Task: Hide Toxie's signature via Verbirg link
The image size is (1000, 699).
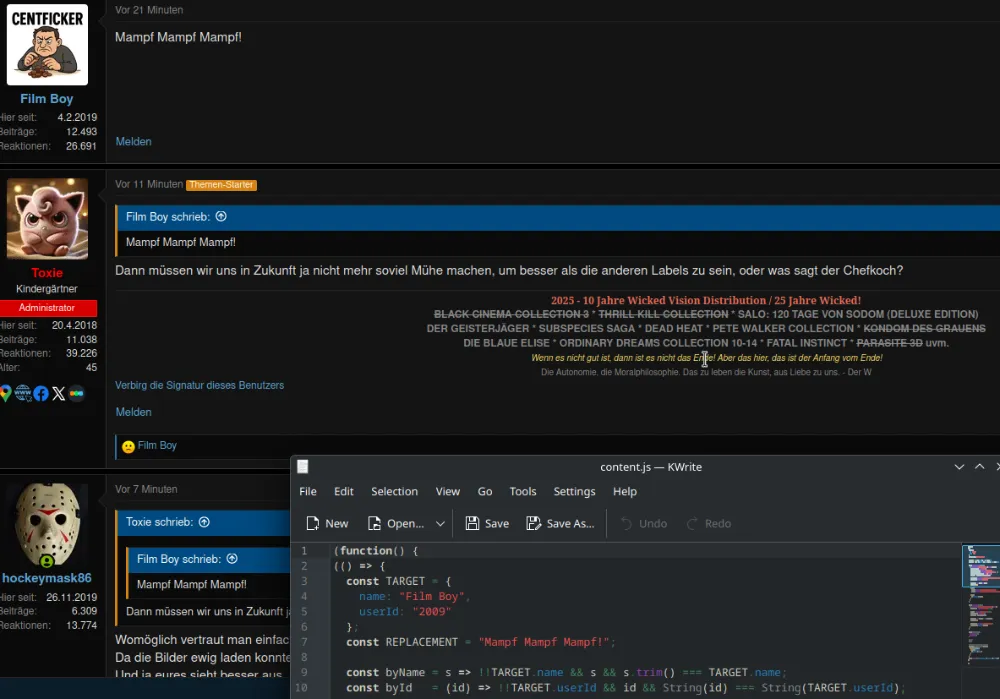Action: point(199,385)
